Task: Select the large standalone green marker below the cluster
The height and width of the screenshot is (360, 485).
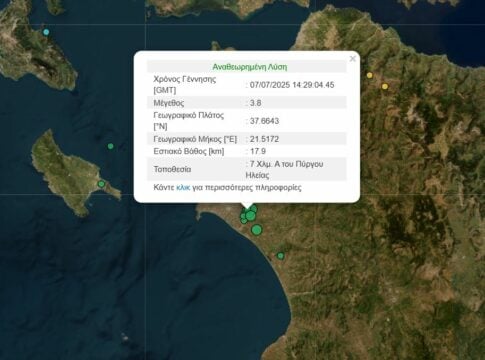Action: [256, 230]
